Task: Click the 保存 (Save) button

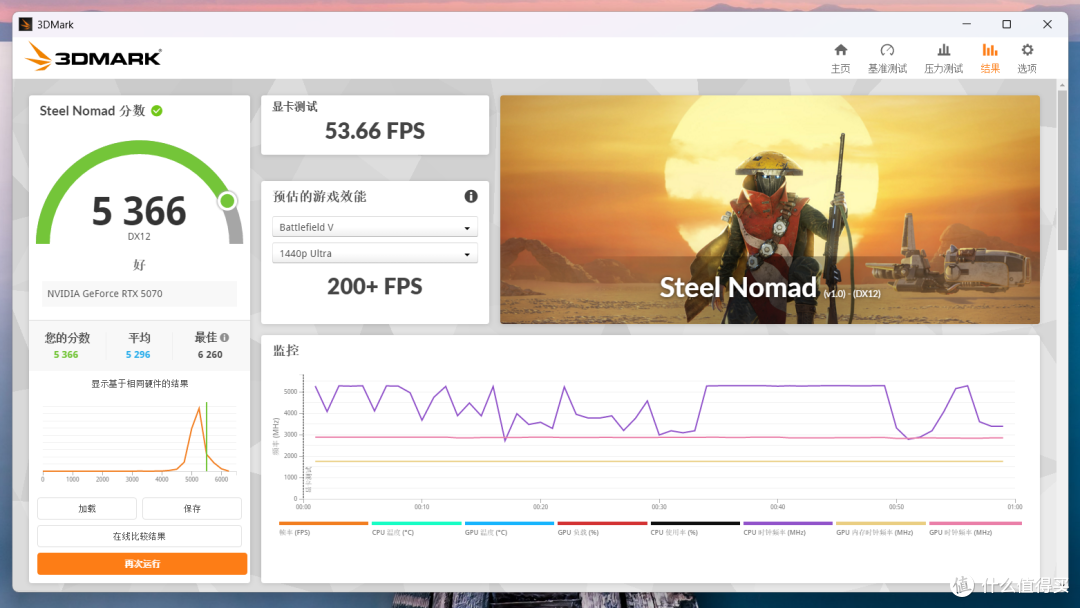Action: point(192,508)
